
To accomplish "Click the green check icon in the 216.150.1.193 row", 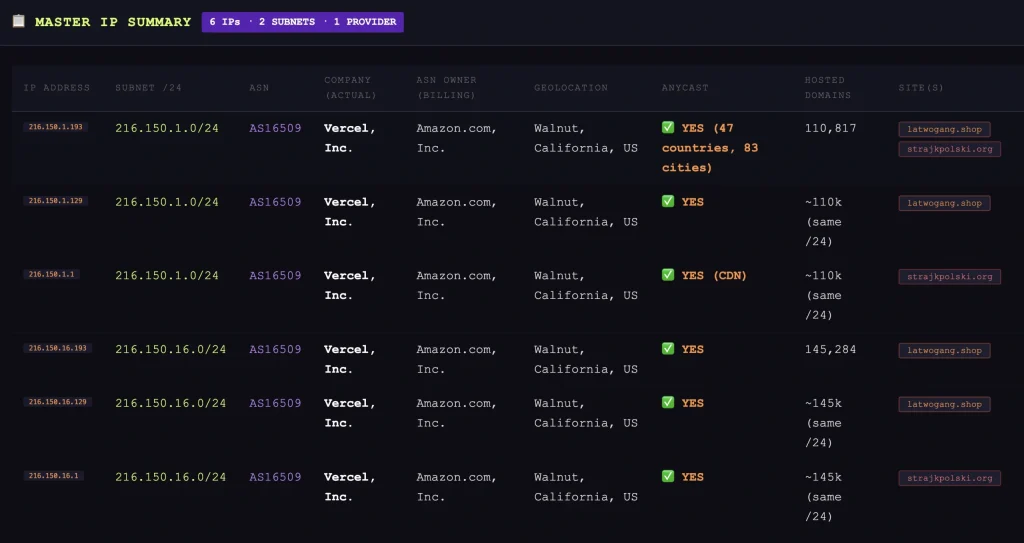I will tap(667, 127).
